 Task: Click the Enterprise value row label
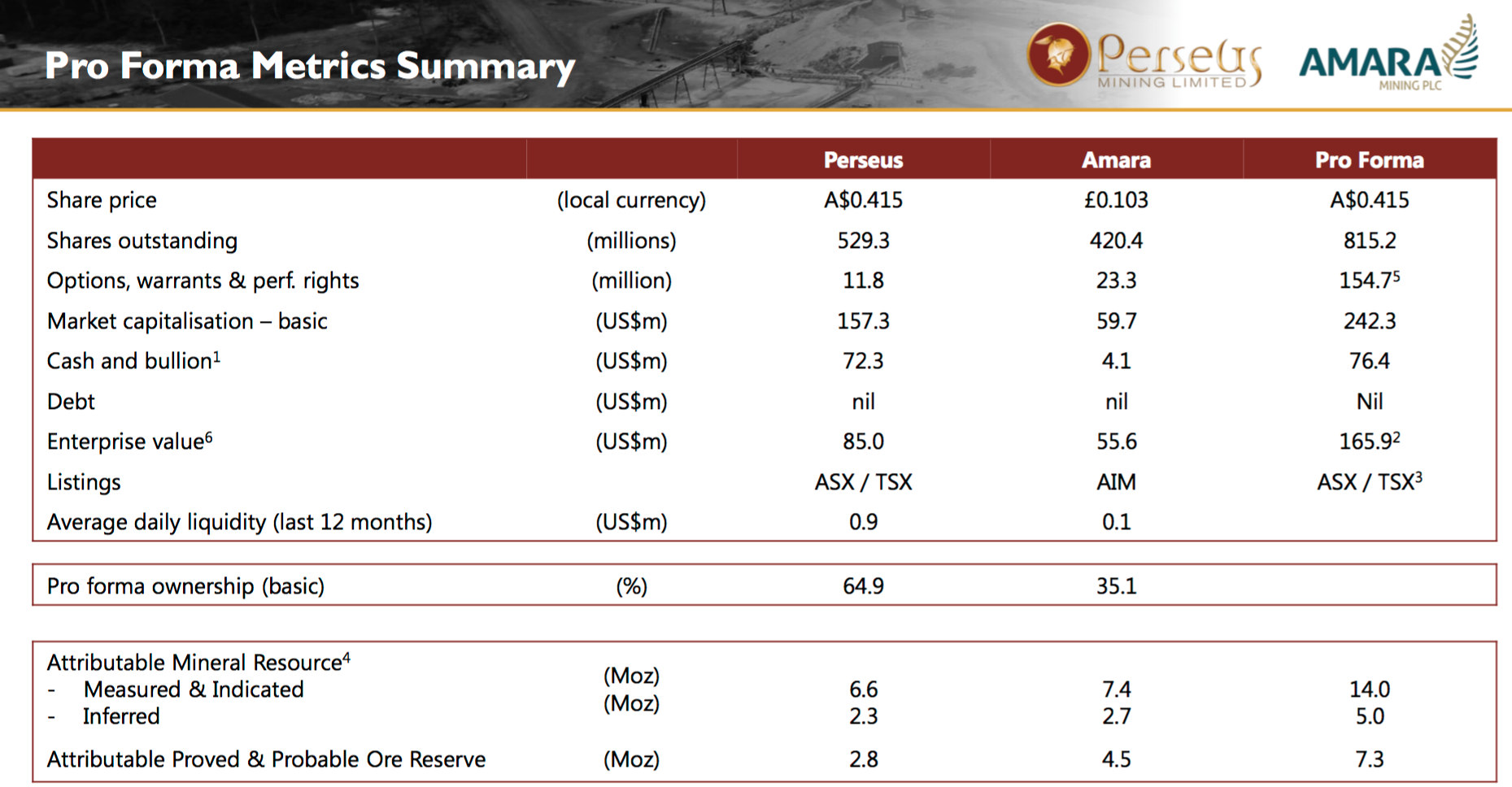pos(129,441)
